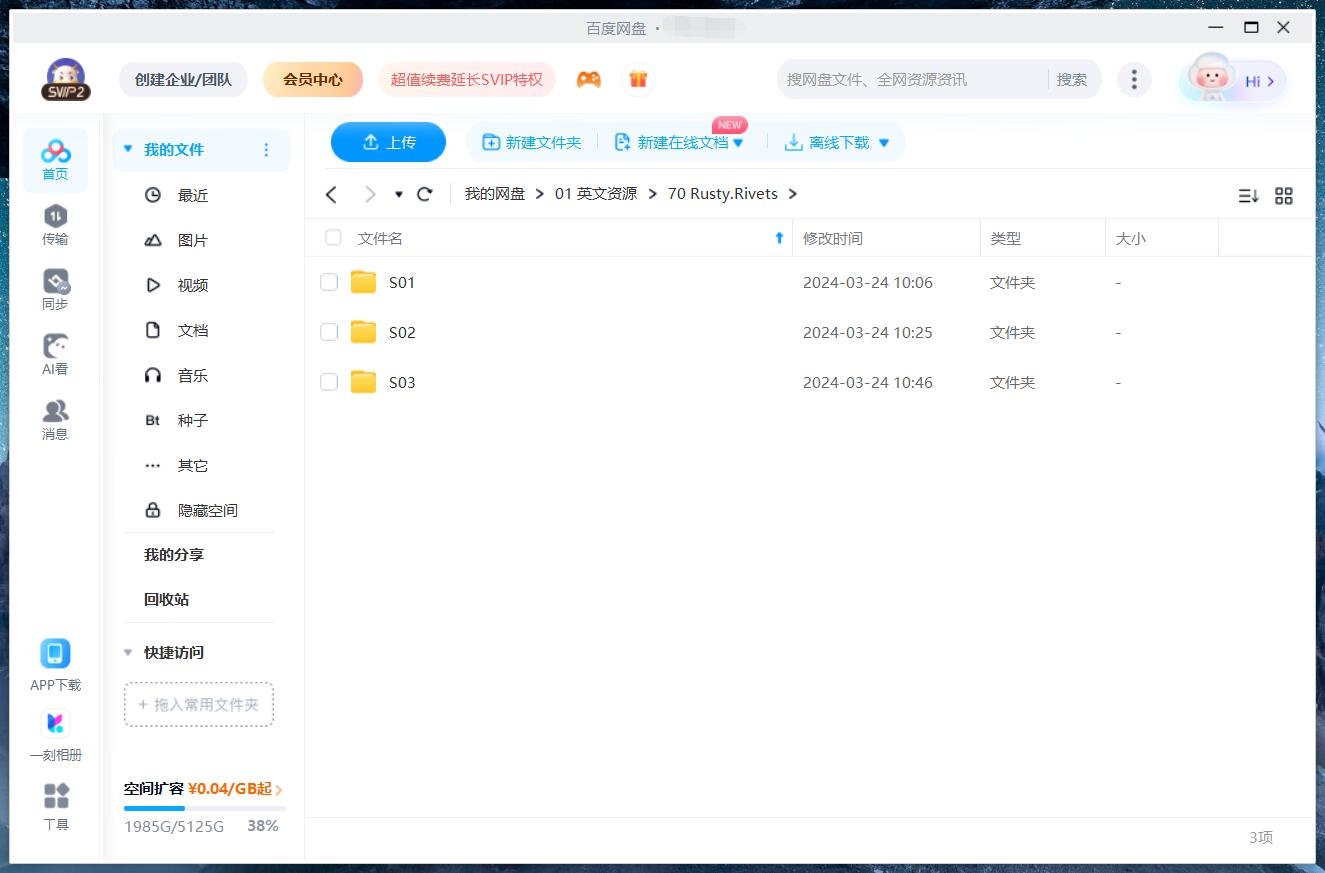Viewport: 1325px width, 873px height.
Task: Collapse the 我的文件 section
Action: 127,147
